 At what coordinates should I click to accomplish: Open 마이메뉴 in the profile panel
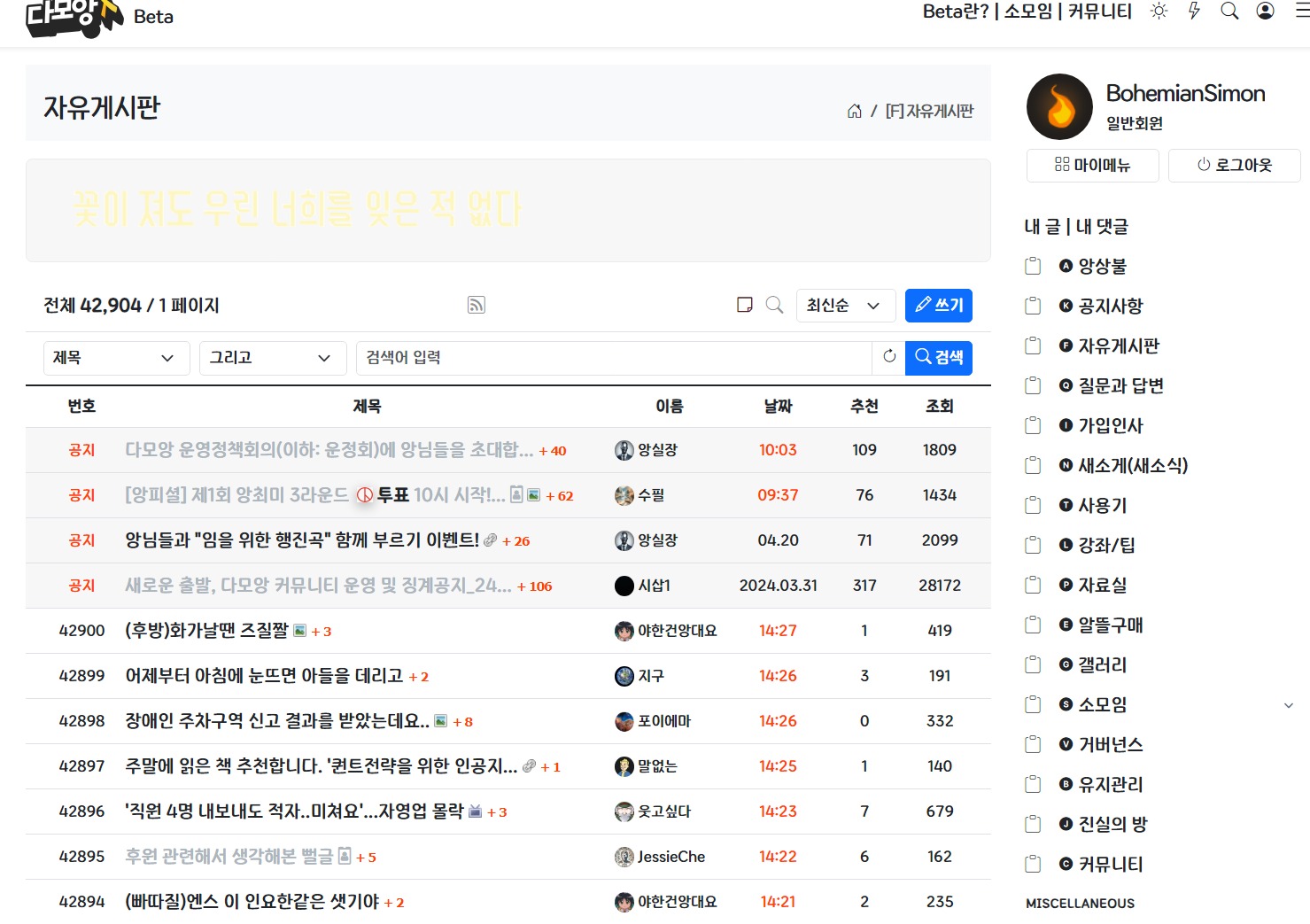(x=1093, y=166)
